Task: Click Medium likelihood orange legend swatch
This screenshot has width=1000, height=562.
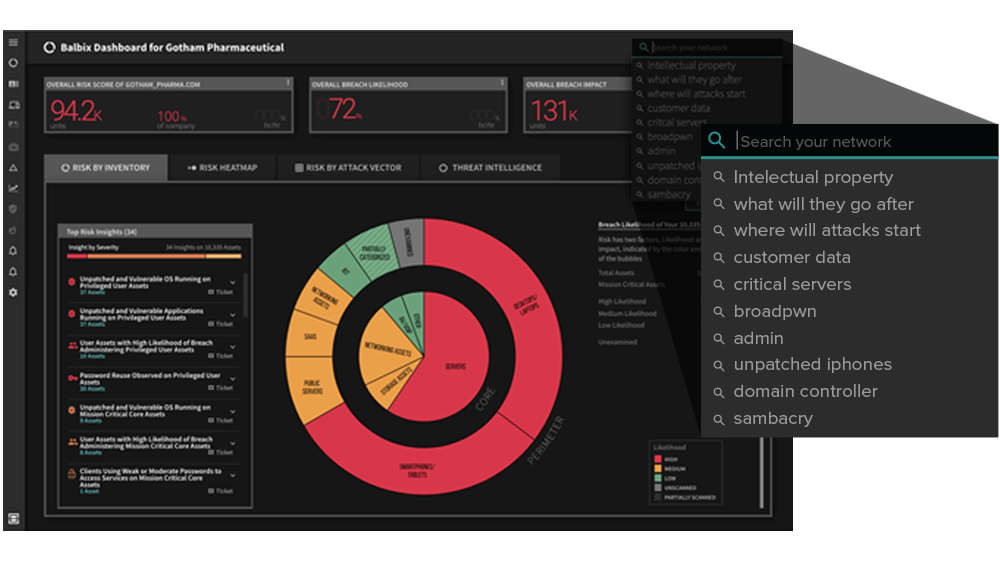Action: (658, 469)
